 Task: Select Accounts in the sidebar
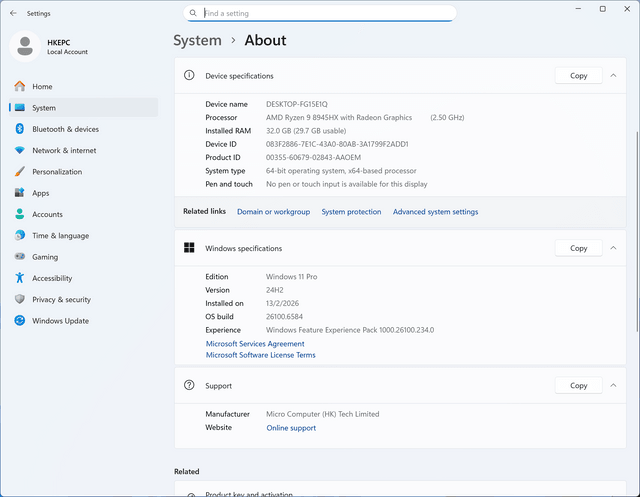pyautogui.click(x=84, y=214)
